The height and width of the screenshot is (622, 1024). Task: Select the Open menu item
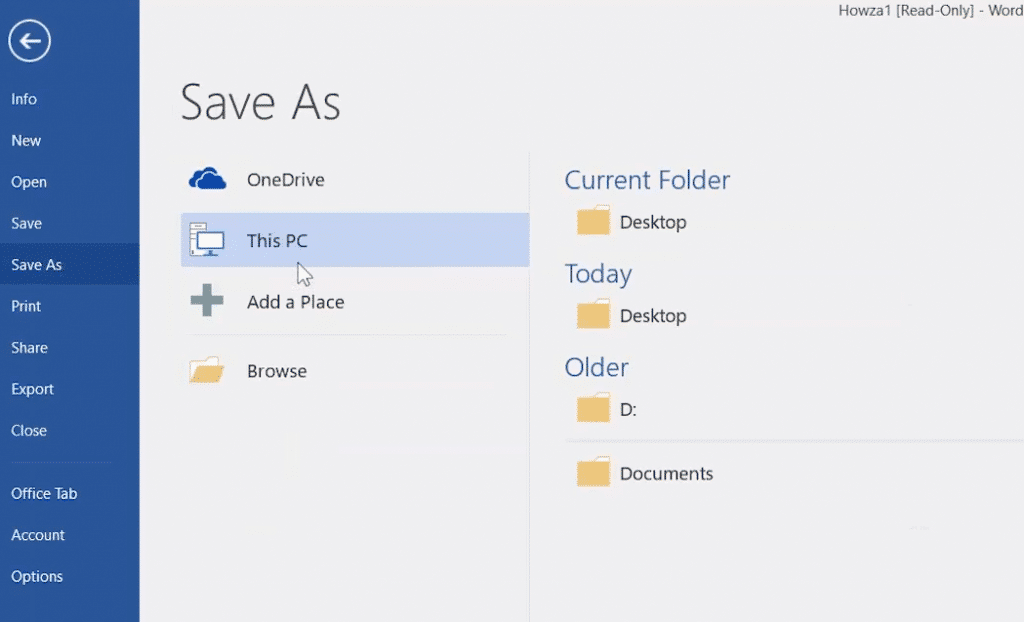click(29, 181)
